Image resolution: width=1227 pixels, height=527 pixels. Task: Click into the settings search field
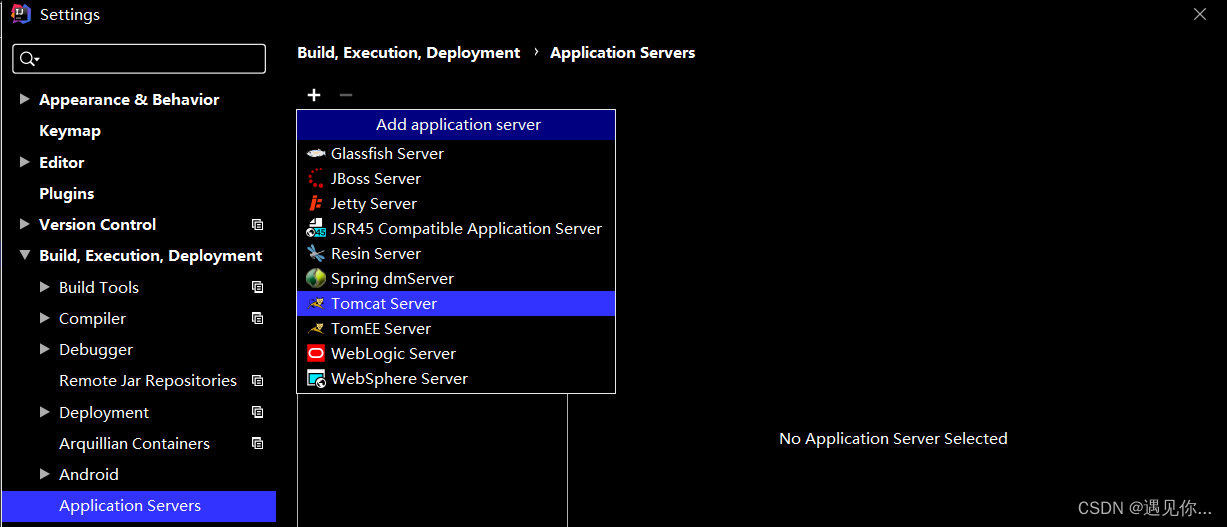coord(139,59)
